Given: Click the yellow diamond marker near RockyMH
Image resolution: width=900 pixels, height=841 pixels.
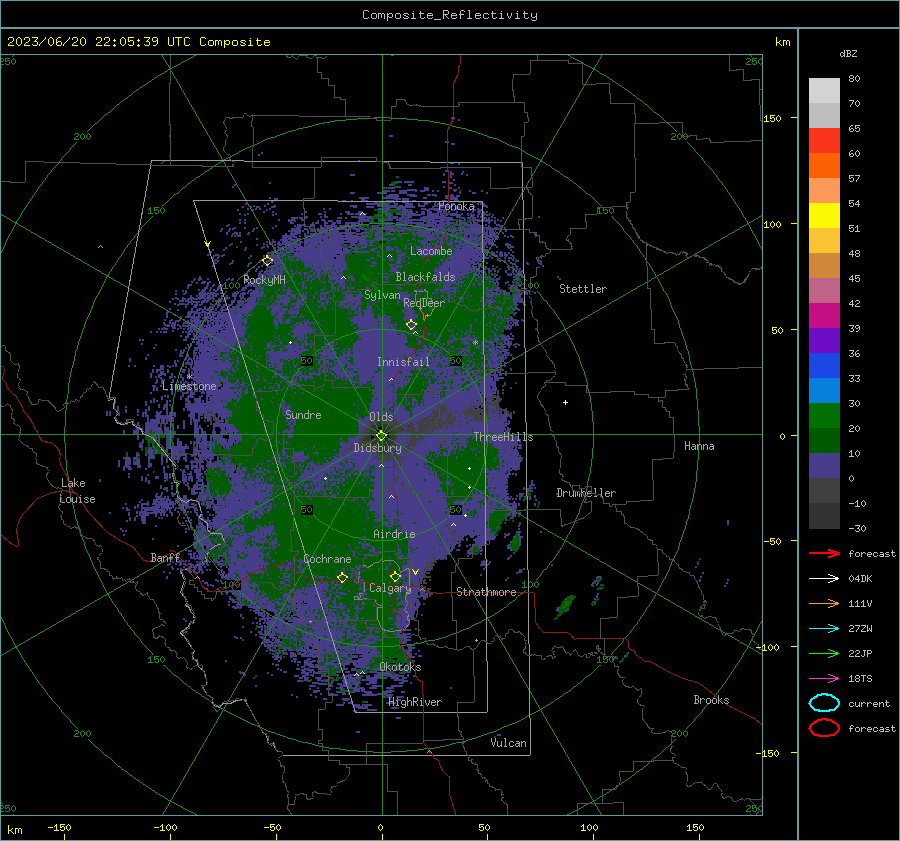Looking at the screenshot, I should (x=267, y=261).
